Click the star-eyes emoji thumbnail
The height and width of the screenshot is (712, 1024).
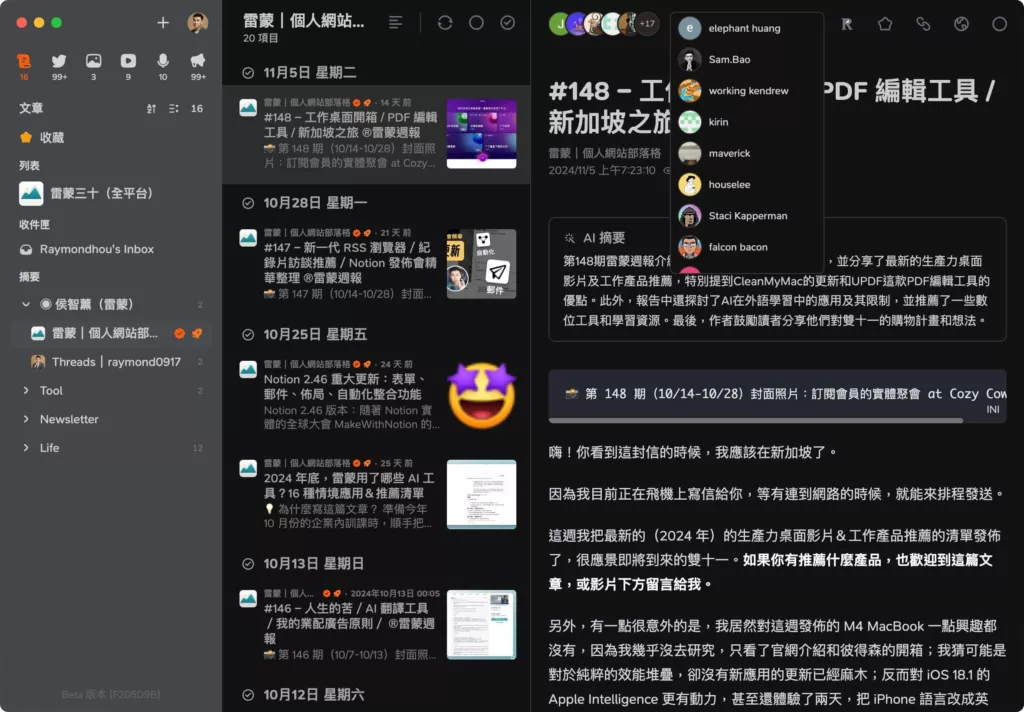pos(481,395)
